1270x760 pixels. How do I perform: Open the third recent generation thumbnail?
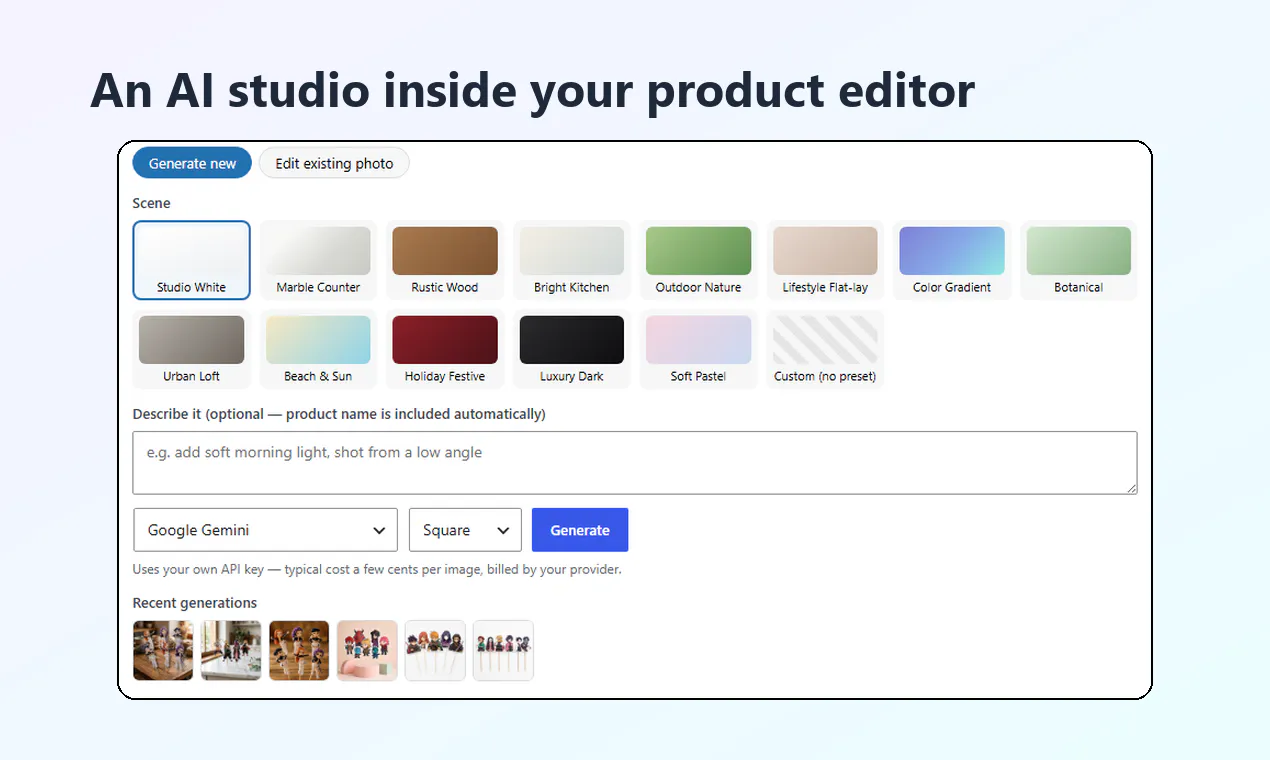[299, 650]
